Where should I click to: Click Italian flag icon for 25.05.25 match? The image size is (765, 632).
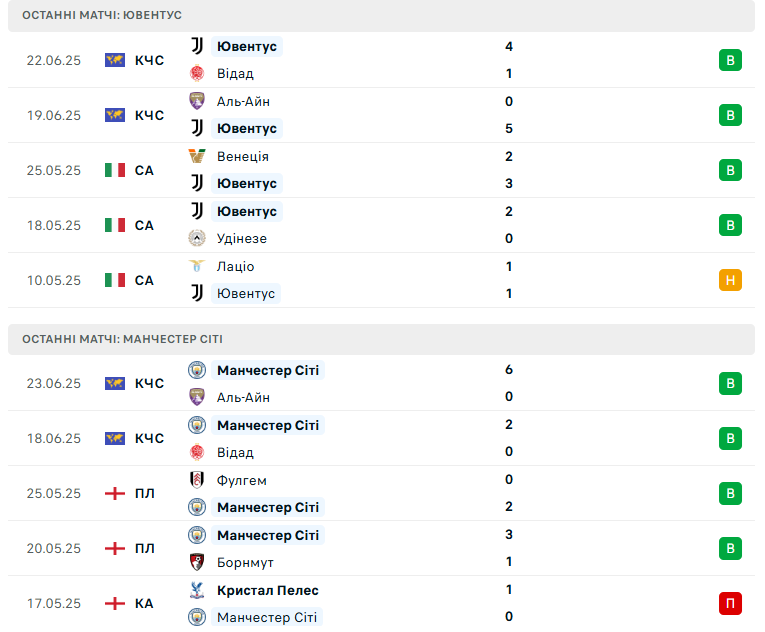[x=115, y=170]
